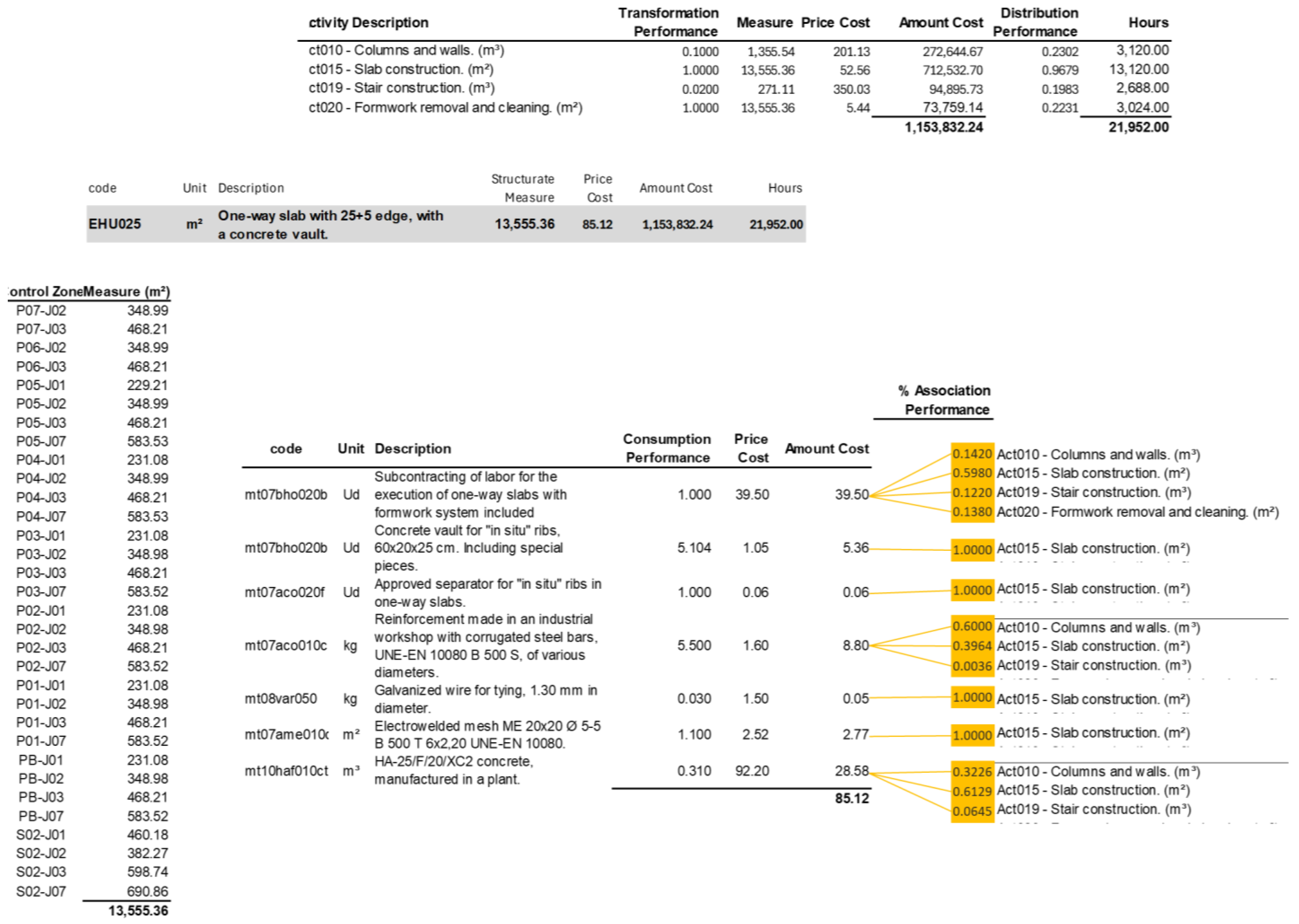The width and height of the screenshot is (1299, 924).
Task: Click the % Association Performance header
Action: tap(945, 400)
